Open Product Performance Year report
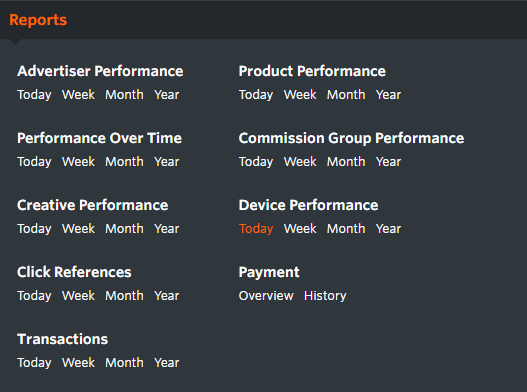527x392 pixels. click(388, 94)
